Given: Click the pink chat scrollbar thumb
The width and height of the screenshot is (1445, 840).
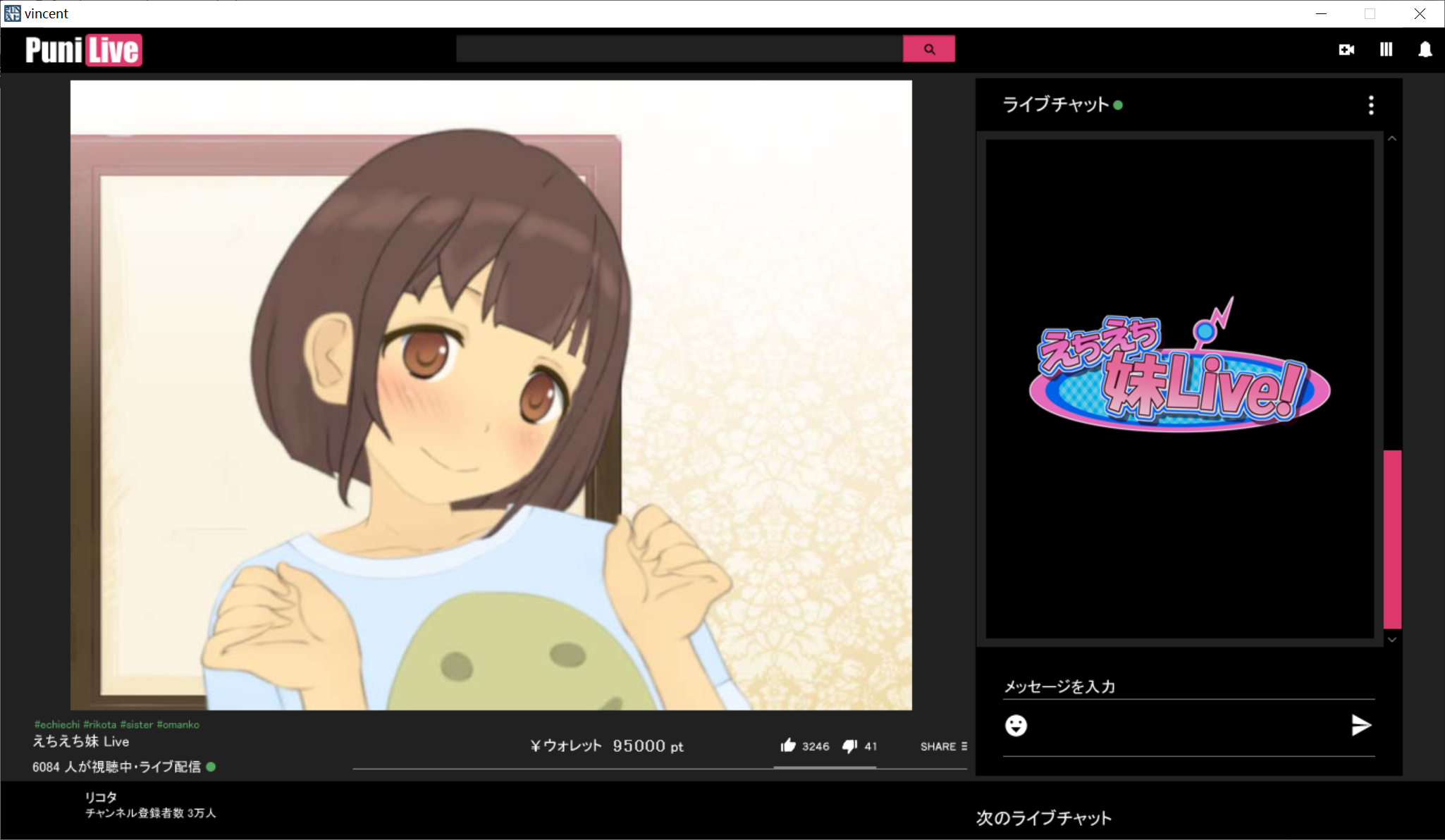Looking at the screenshot, I should coord(1392,538).
